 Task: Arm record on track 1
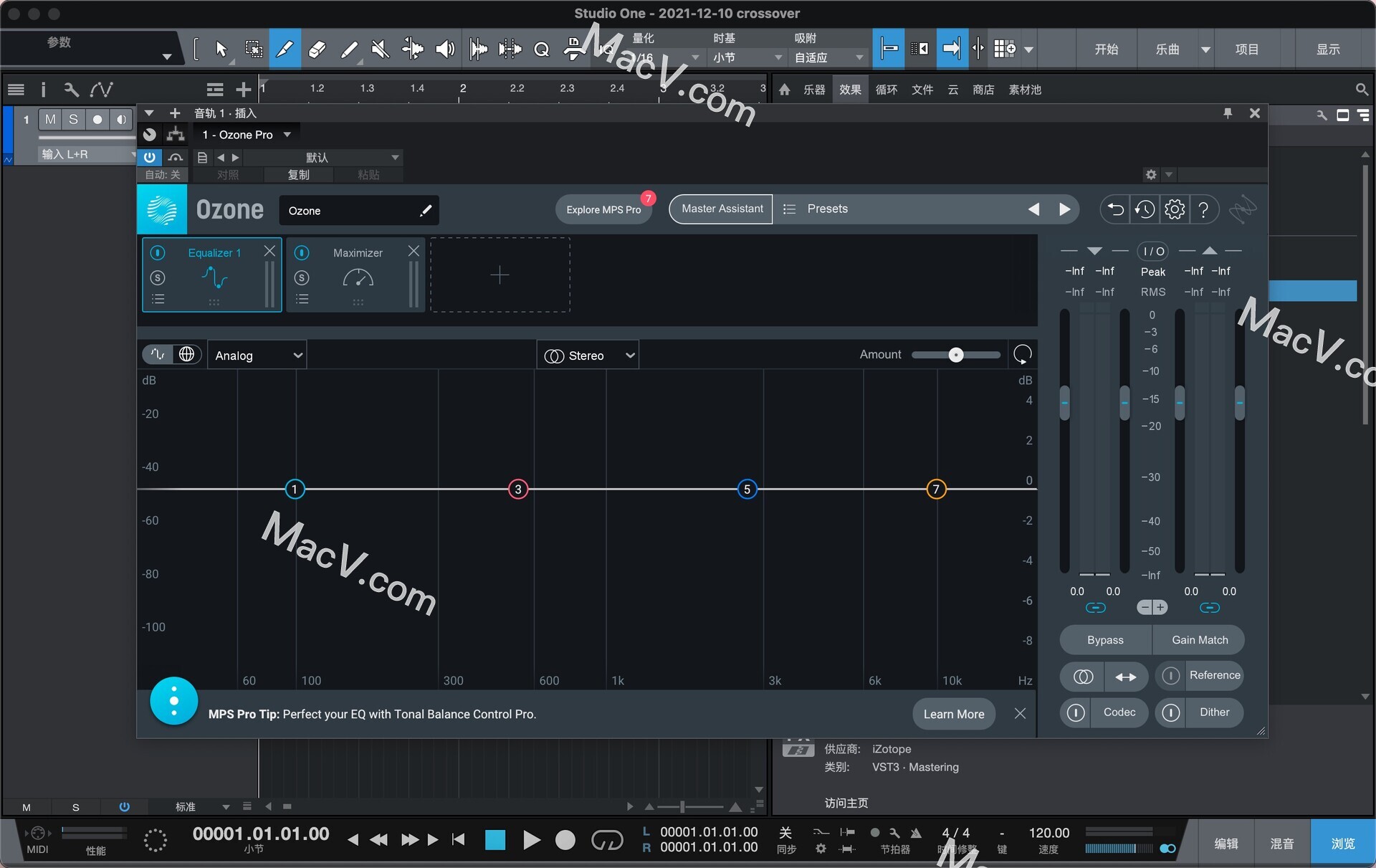tap(97, 120)
